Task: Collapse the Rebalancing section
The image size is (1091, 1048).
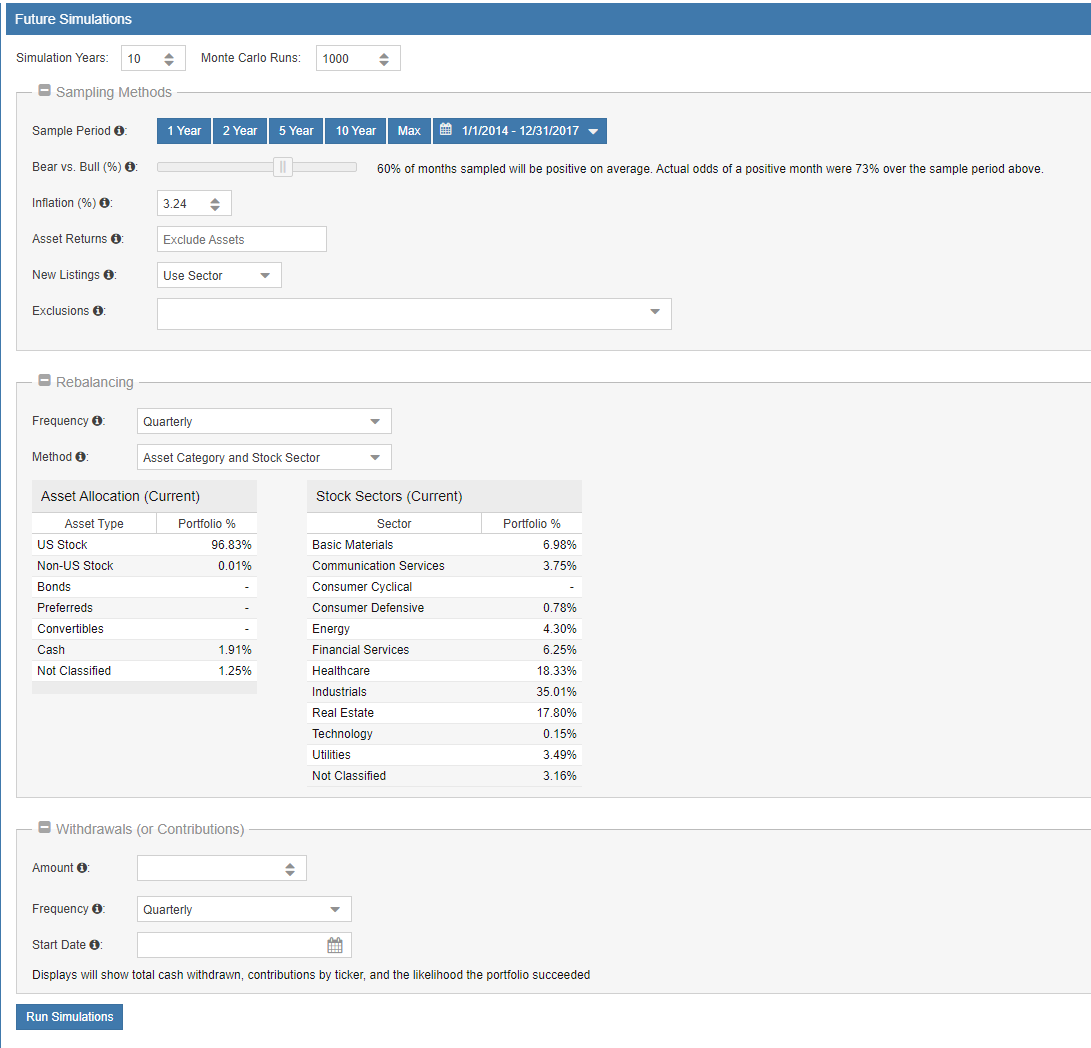Action: (x=44, y=381)
